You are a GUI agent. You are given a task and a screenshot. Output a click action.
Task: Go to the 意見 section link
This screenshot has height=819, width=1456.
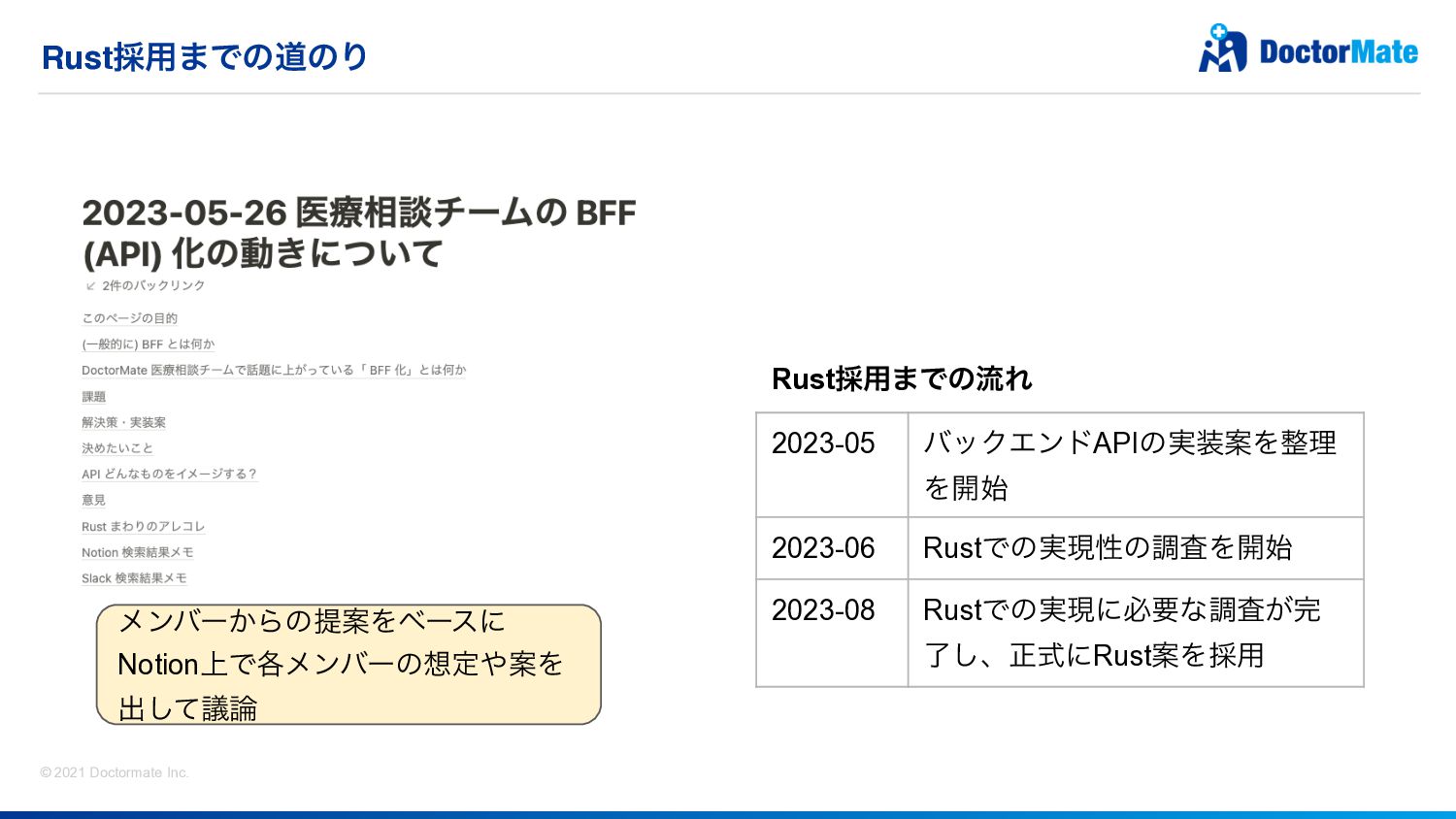(93, 501)
